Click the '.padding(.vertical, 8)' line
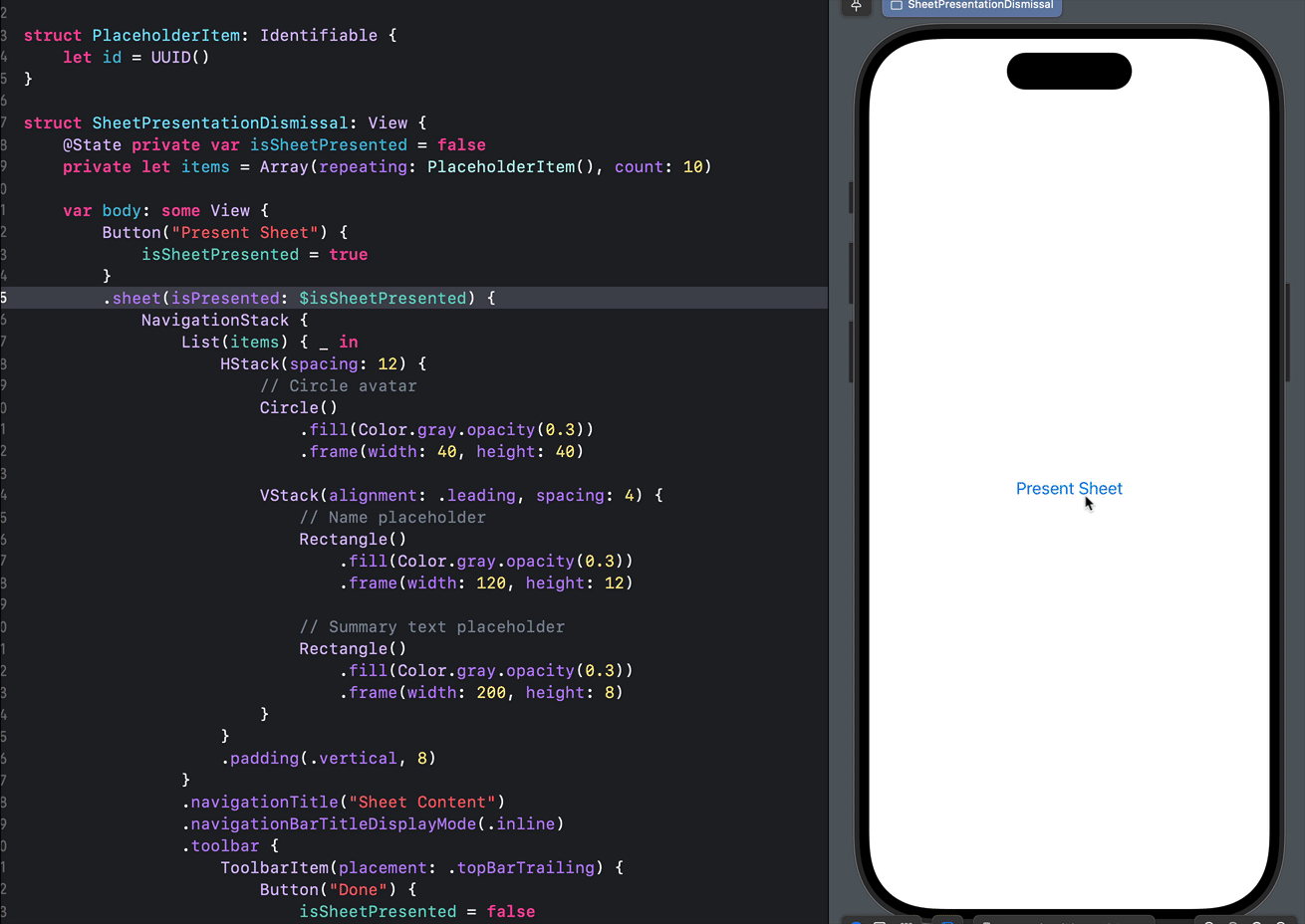This screenshot has height=924, width=1305. 329,758
